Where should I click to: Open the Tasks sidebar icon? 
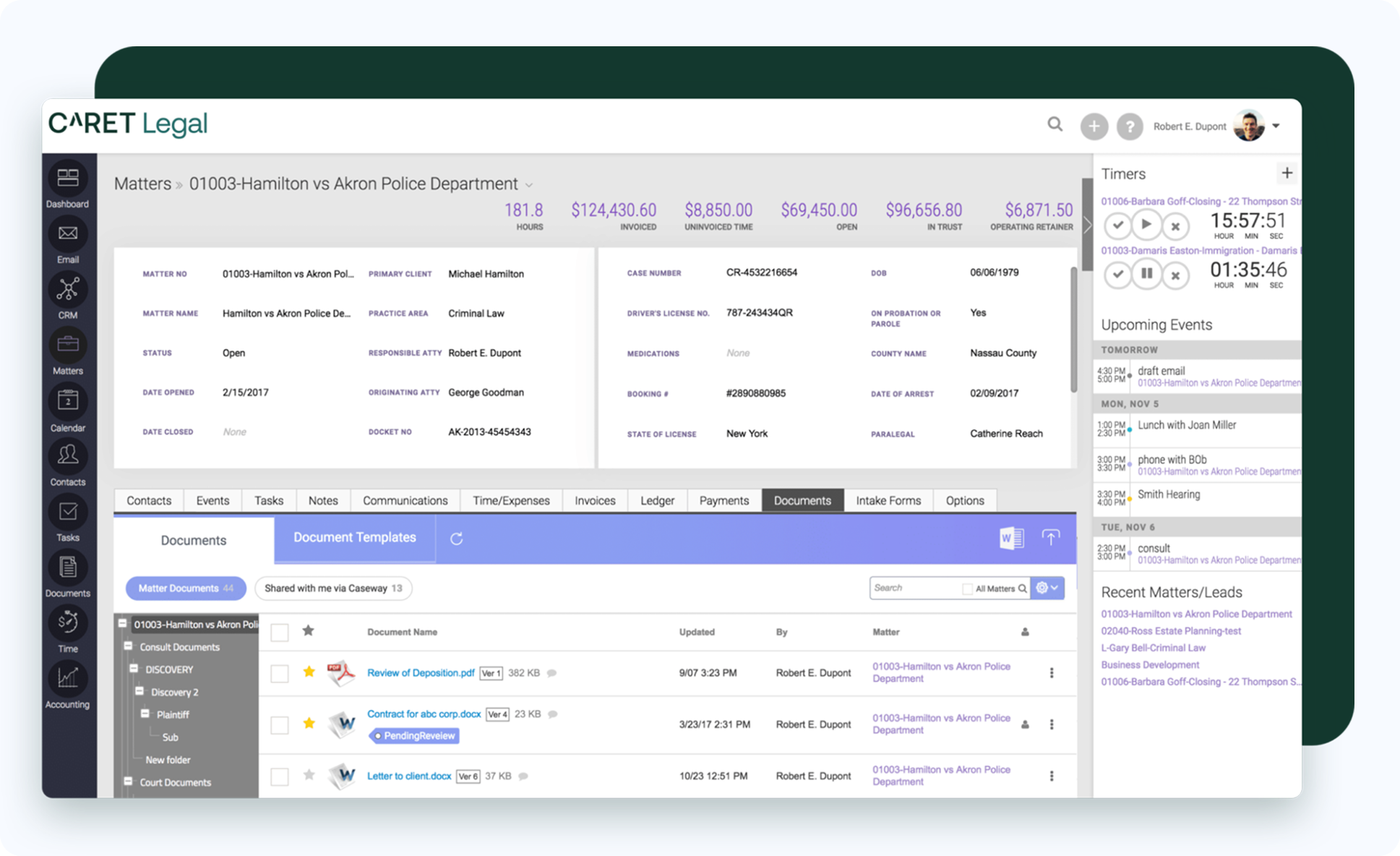pos(68,512)
